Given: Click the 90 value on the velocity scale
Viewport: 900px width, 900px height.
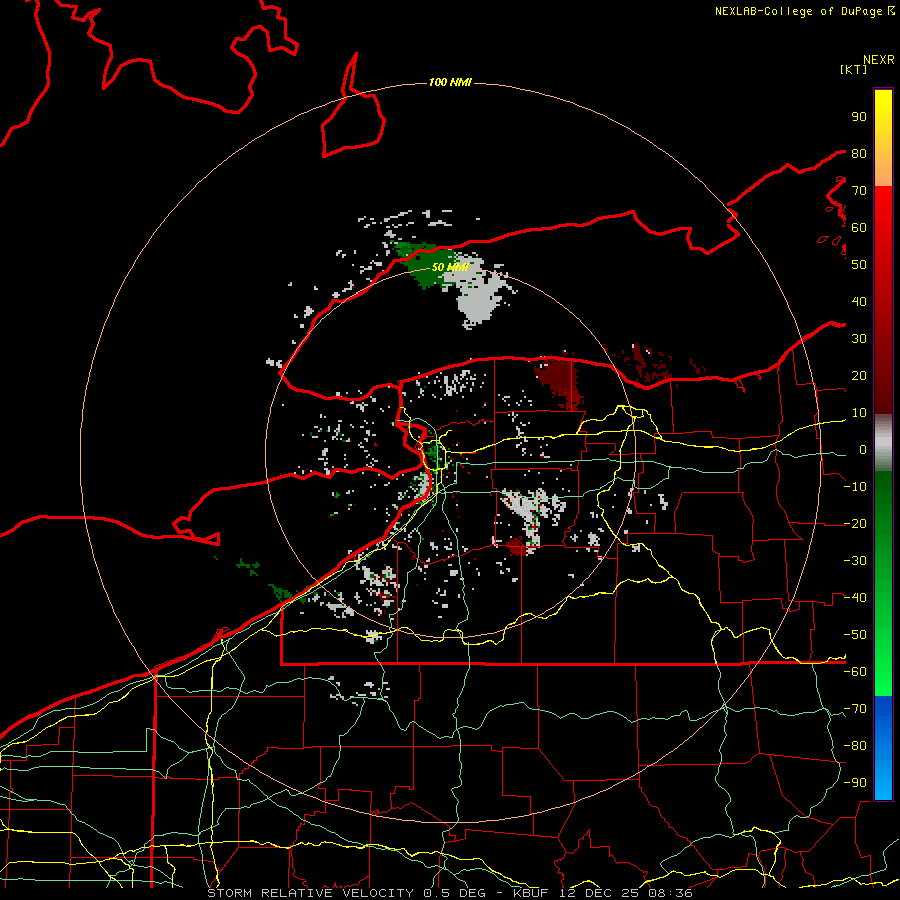Looking at the screenshot, I should pyautogui.click(x=859, y=117).
